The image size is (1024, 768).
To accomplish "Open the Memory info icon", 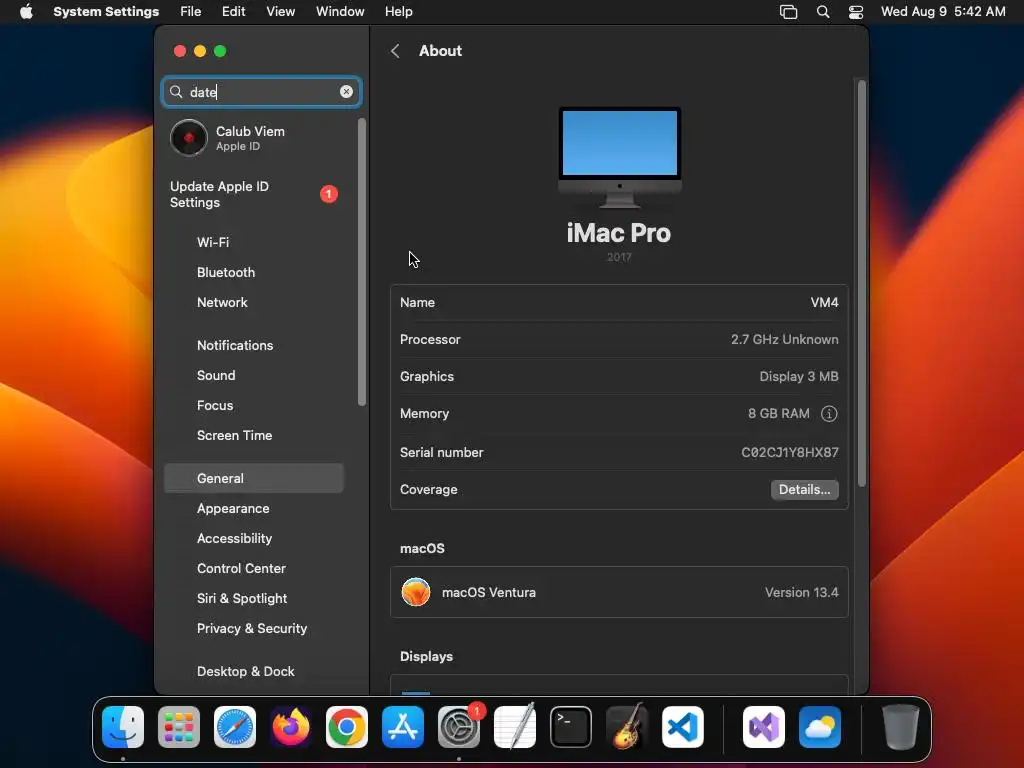I will (x=829, y=413).
